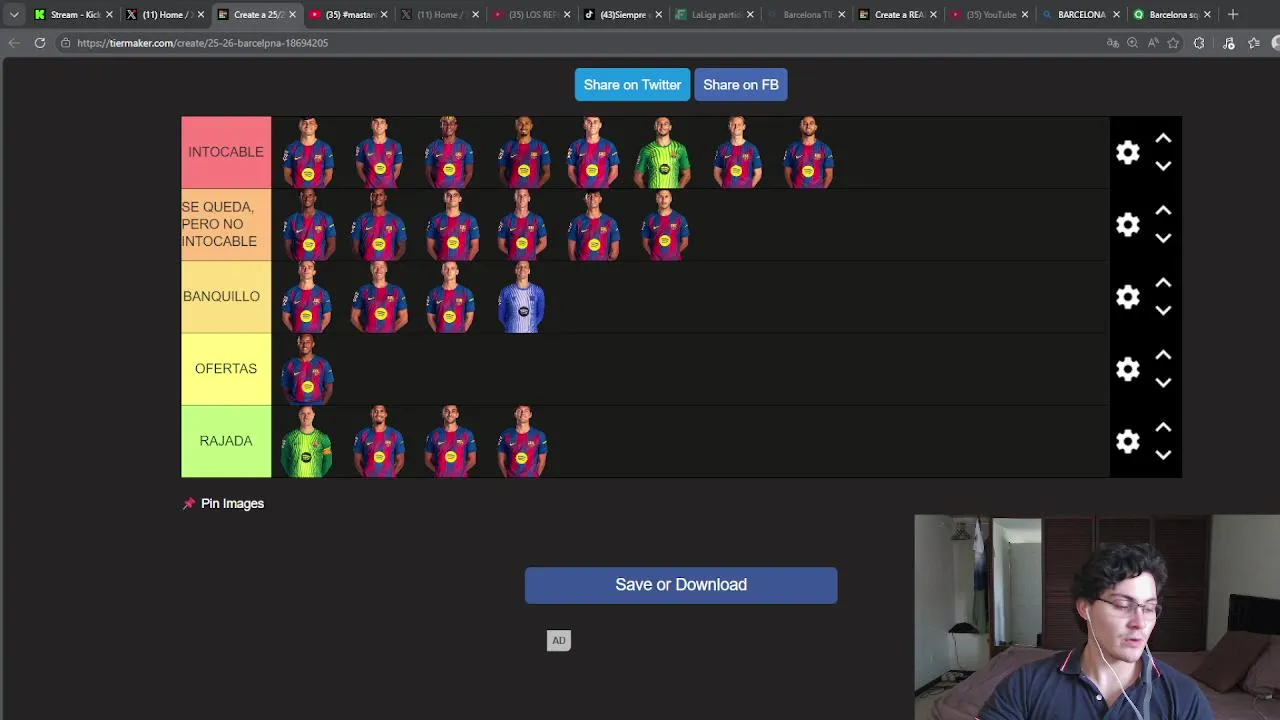Viewport: 1280px width, 720px height.
Task: Move the OFERTAS tier up
Action: (1163, 355)
